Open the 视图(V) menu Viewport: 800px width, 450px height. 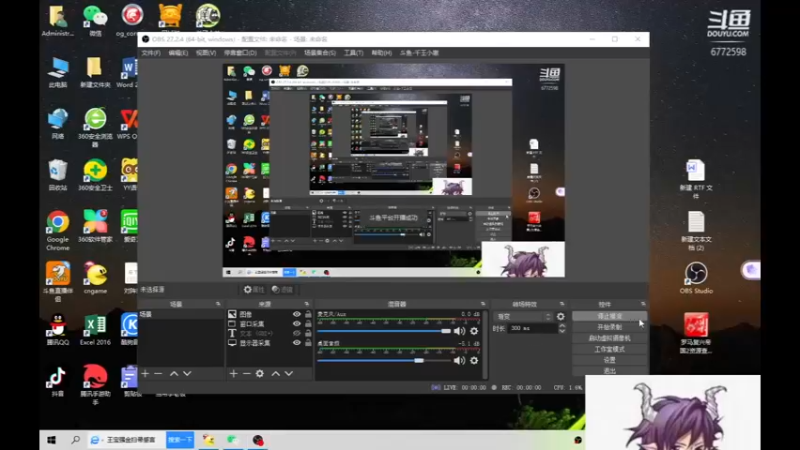tap(206, 53)
